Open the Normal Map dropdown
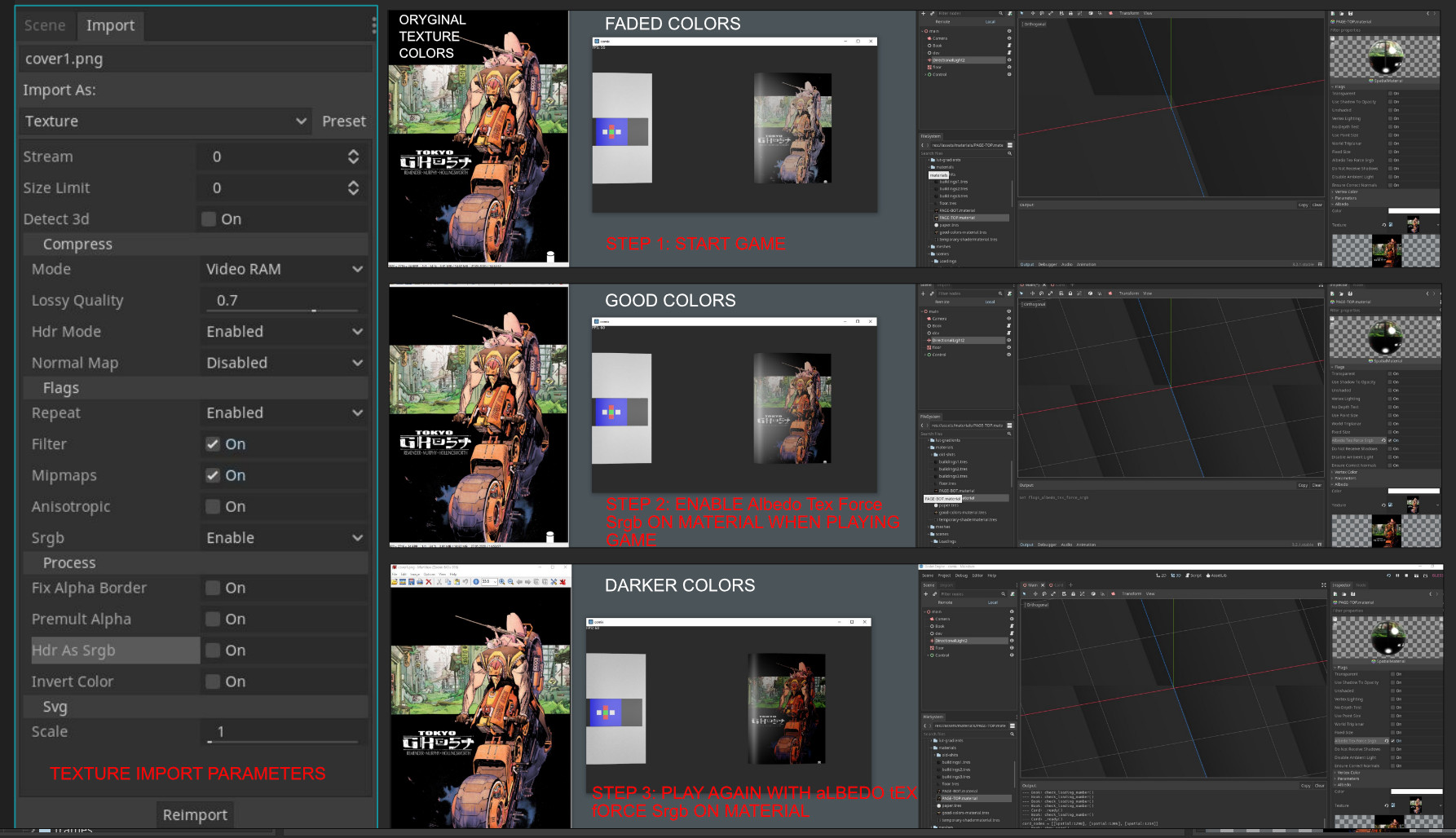The image size is (1456, 838). (284, 363)
